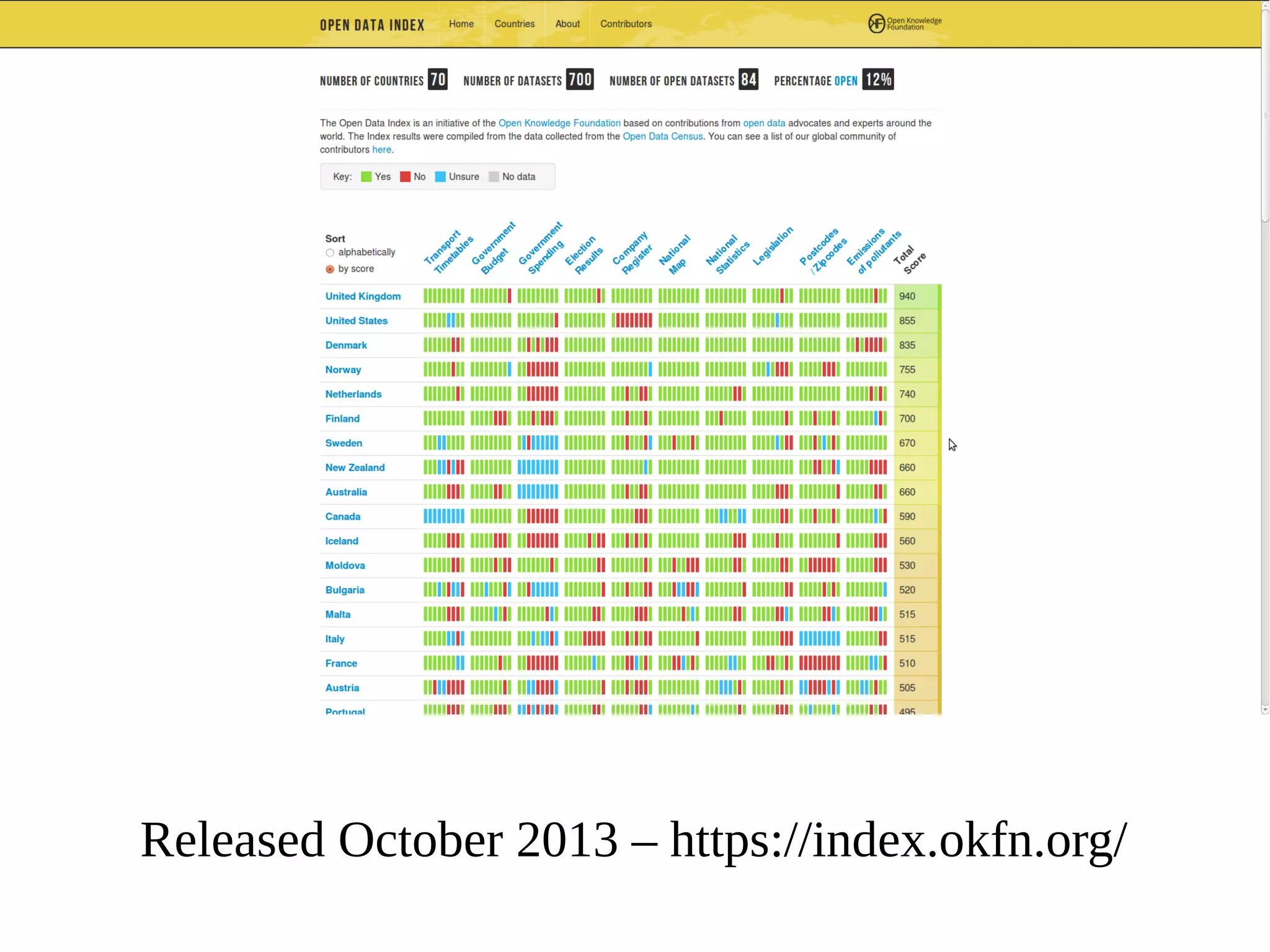Open the United Kingdom country link

pyautogui.click(x=363, y=296)
